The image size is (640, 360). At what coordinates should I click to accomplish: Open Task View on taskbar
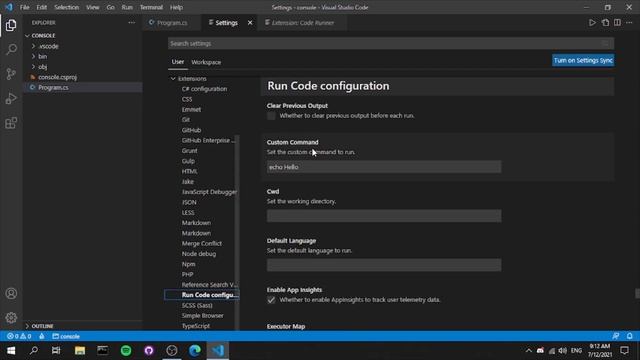pos(56,351)
